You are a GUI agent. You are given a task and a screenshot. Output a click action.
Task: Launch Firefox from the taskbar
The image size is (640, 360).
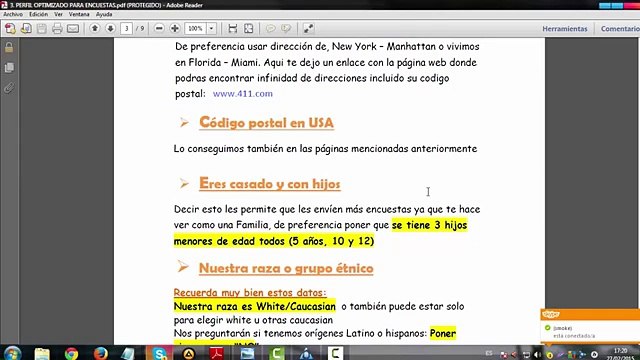(100, 353)
